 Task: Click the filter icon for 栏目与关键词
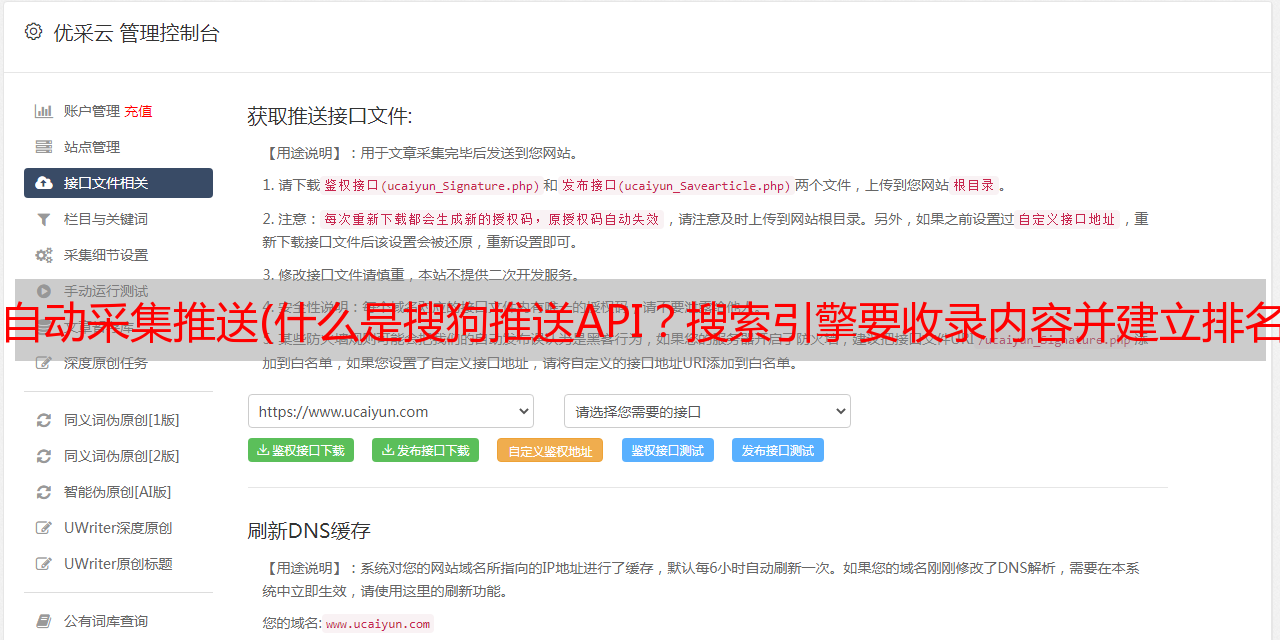[x=44, y=219]
